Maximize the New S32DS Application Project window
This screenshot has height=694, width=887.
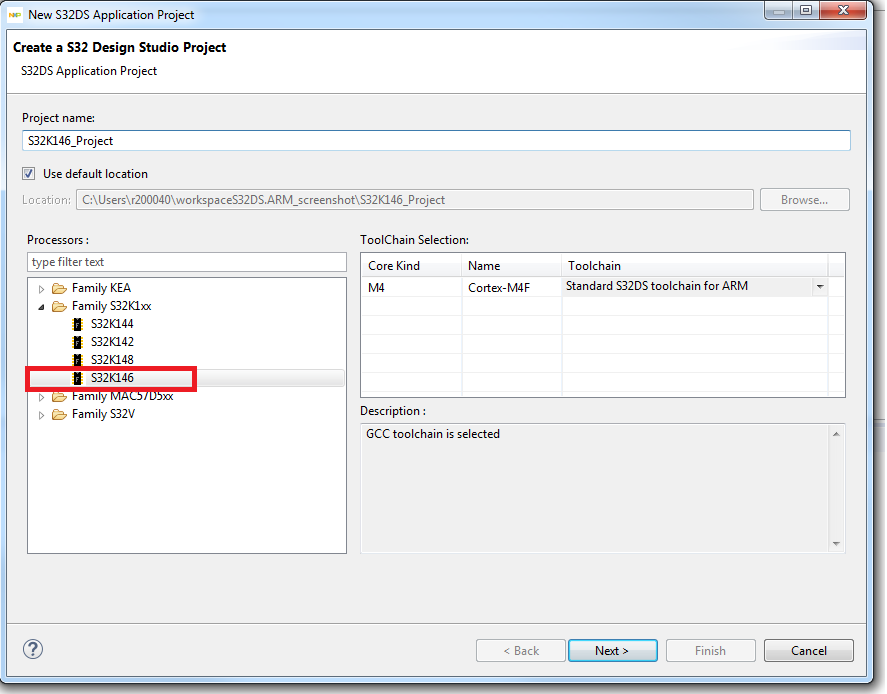[806, 10]
